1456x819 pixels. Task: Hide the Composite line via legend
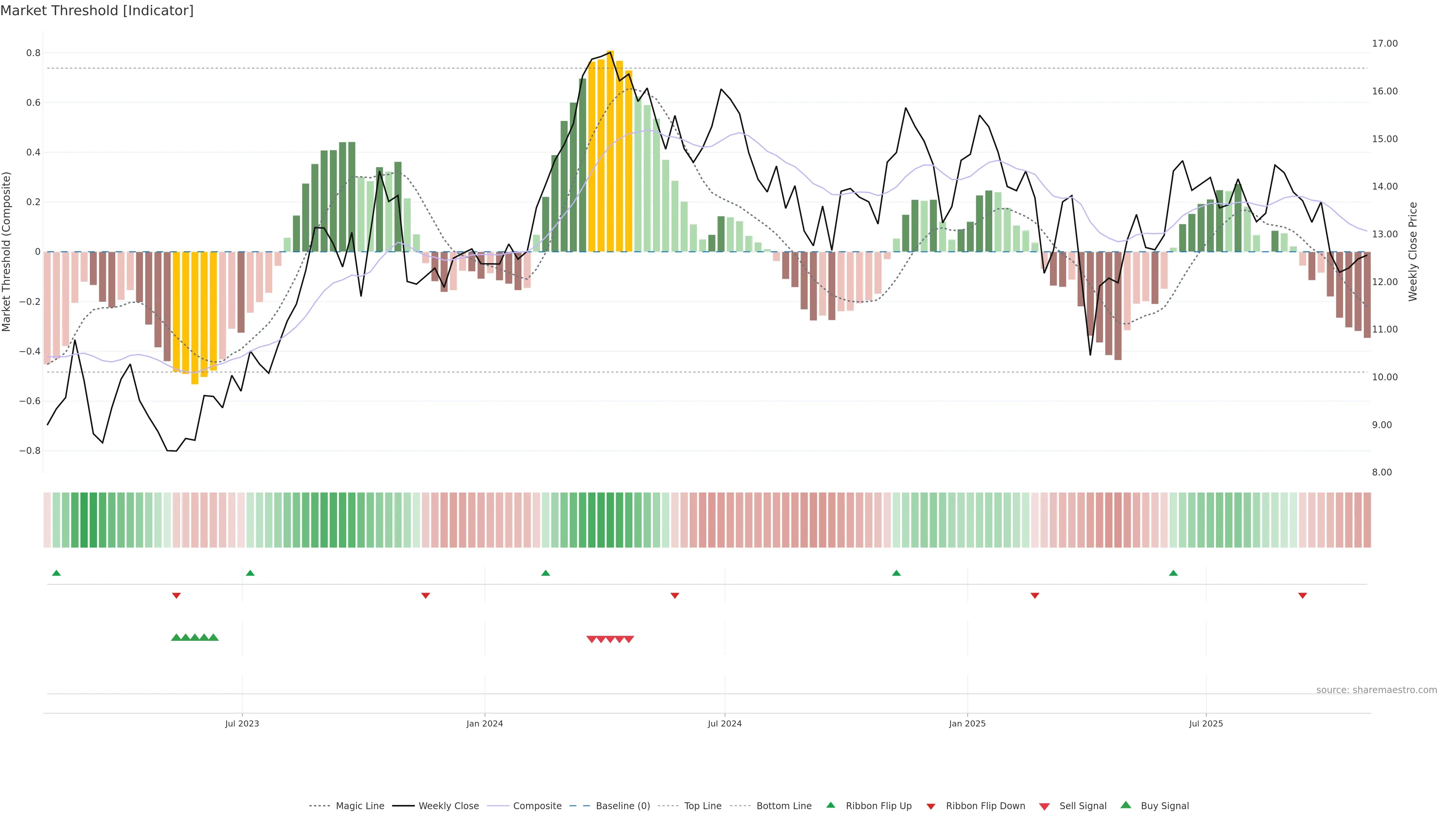pyautogui.click(x=537, y=806)
